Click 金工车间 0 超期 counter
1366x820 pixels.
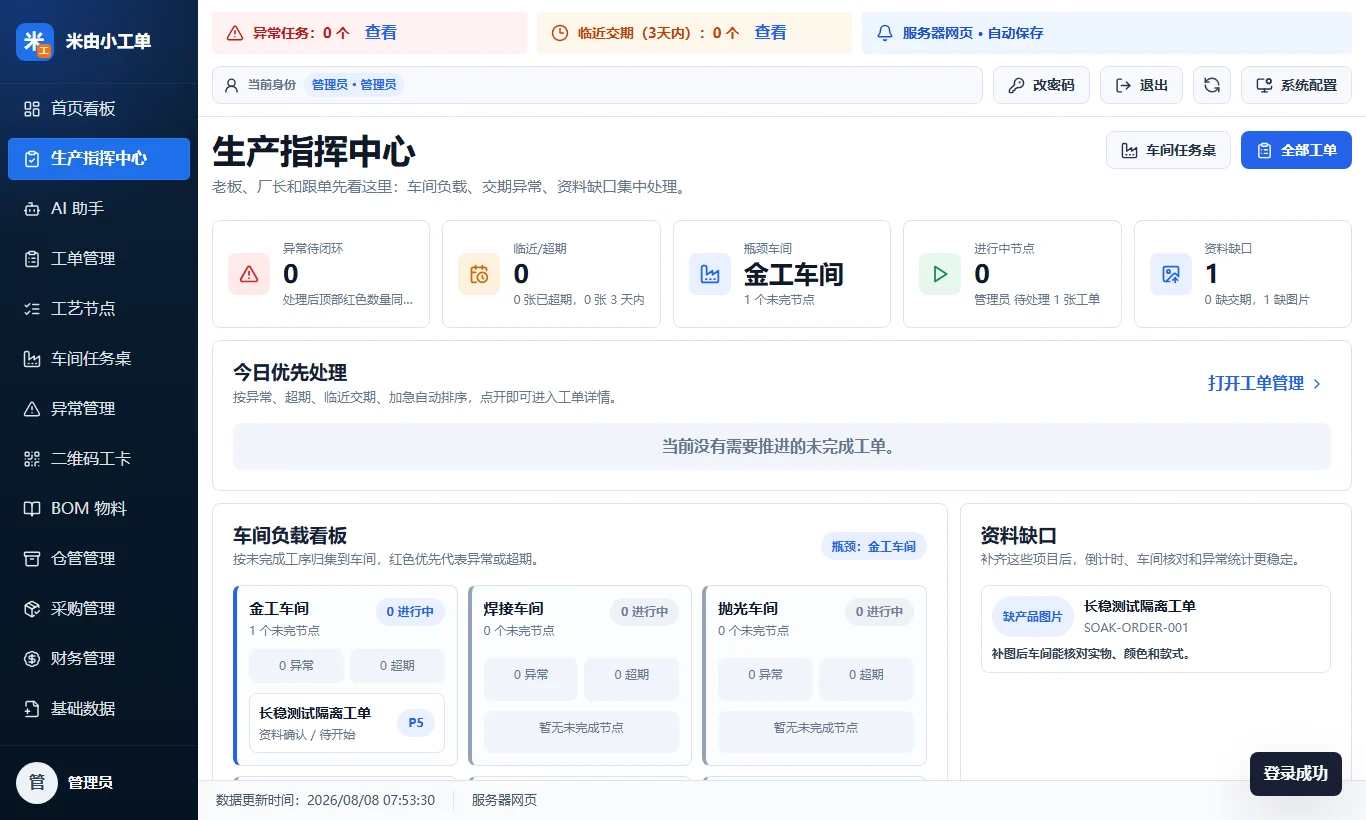397,666
